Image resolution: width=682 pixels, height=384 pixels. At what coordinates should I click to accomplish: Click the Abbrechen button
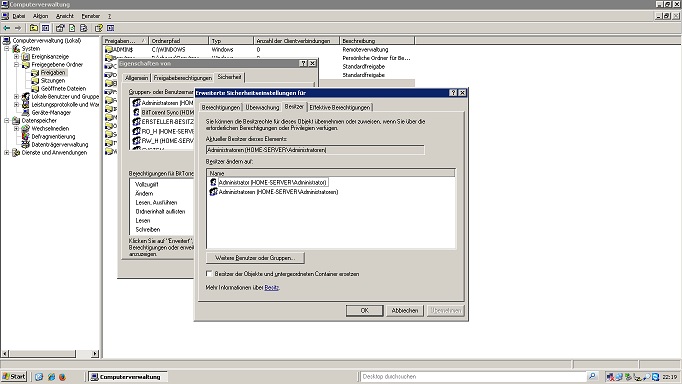coord(405,311)
